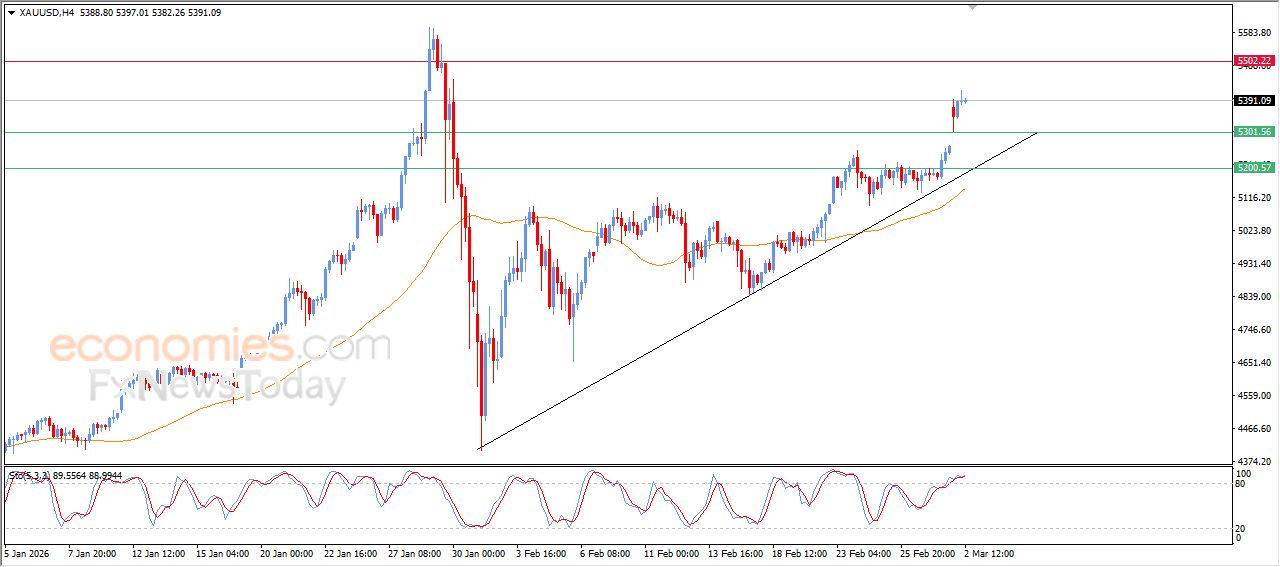1280x567 pixels.
Task: Open the dropdown arrow beside XAUUSD,H4
Action: [11, 12]
